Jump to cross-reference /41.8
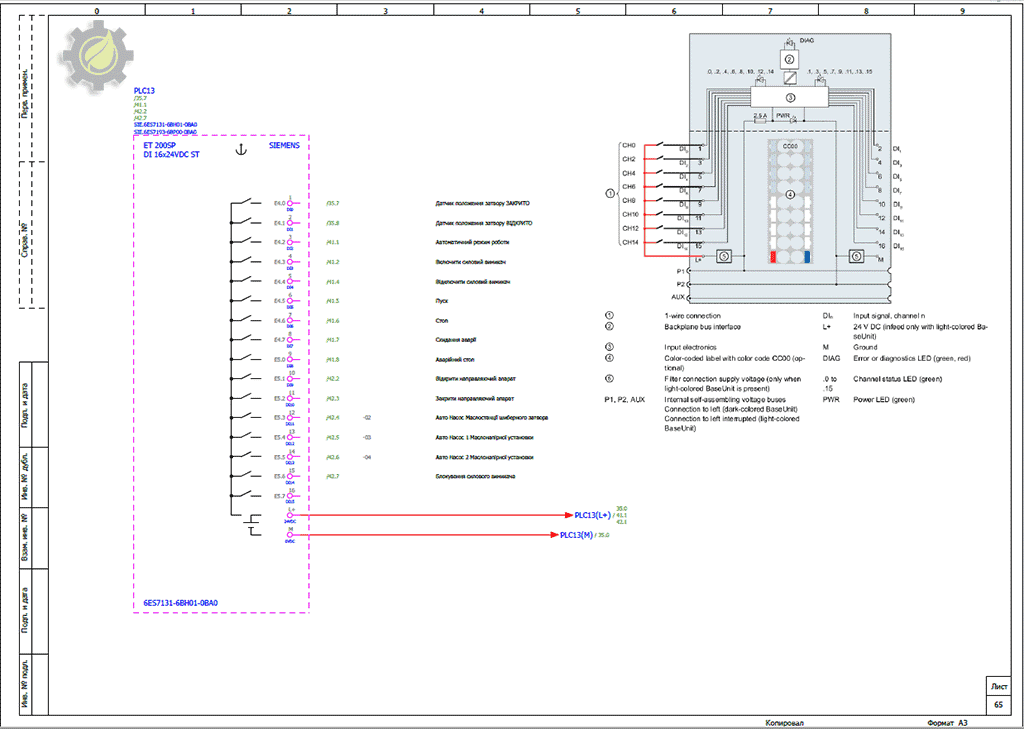1024x729 pixels. coord(333,359)
